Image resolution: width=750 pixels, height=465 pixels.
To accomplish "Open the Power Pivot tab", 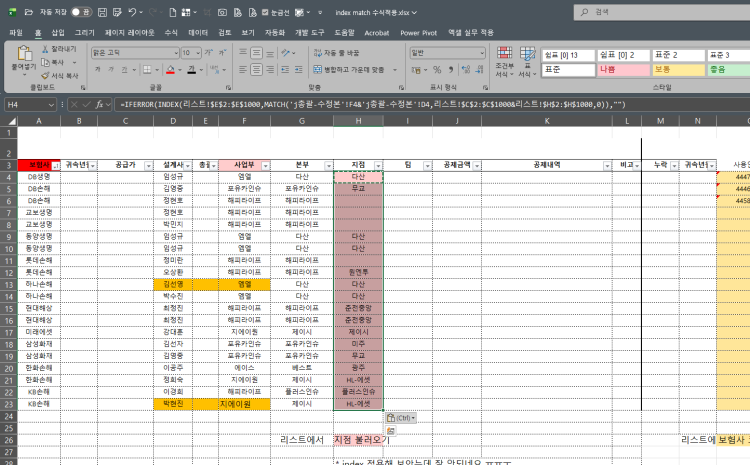I will [x=419, y=33].
